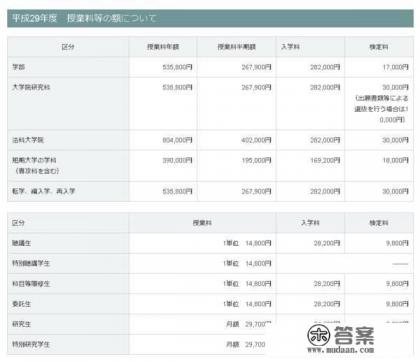Click 月額 29,700 in the 特別研究学生 row
Viewport: 420px width, 362px height.
tap(246, 344)
